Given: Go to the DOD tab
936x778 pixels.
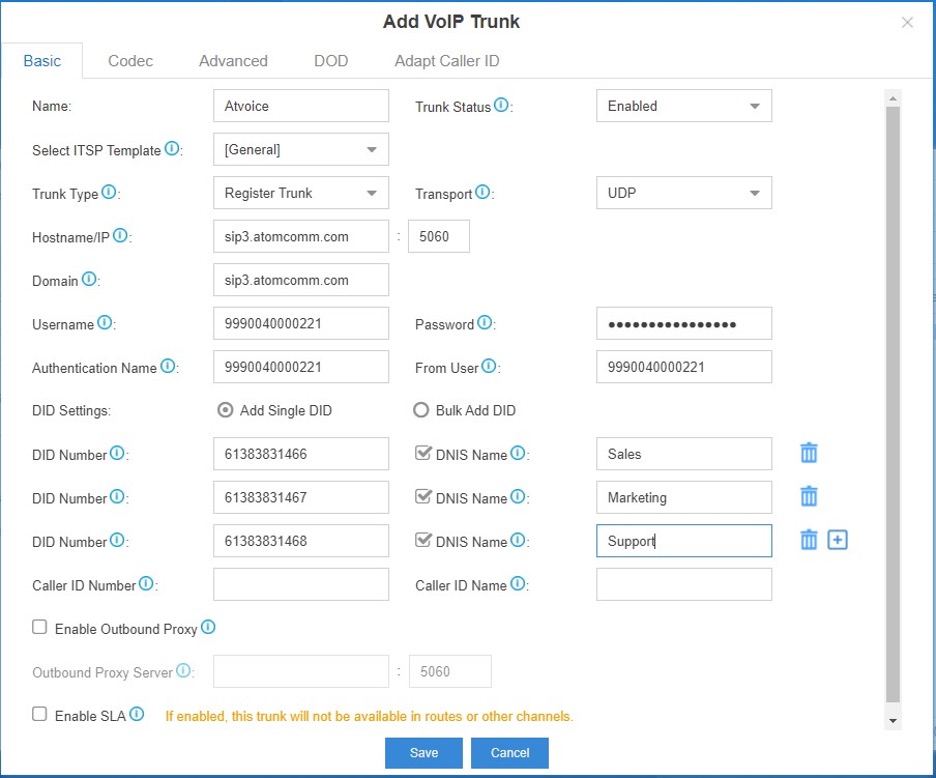Looking at the screenshot, I should click(331, 61).
